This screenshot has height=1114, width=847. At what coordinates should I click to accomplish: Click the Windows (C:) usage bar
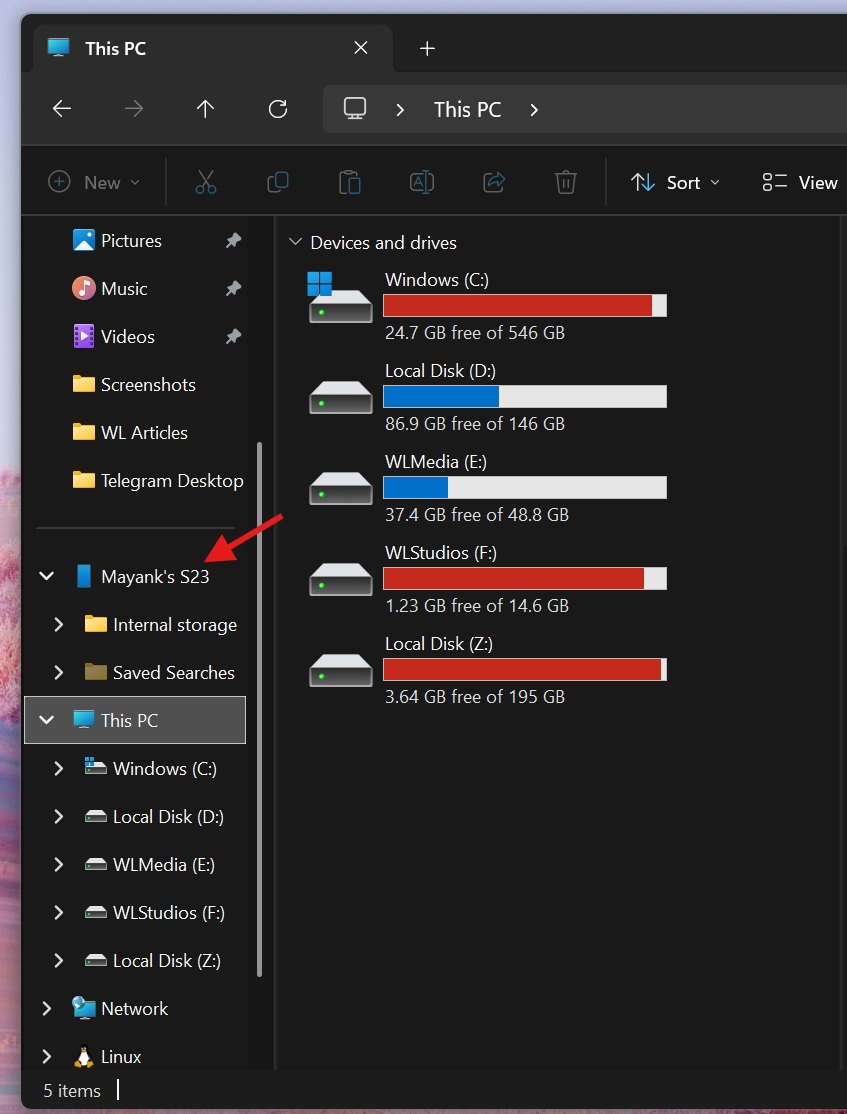520,305
